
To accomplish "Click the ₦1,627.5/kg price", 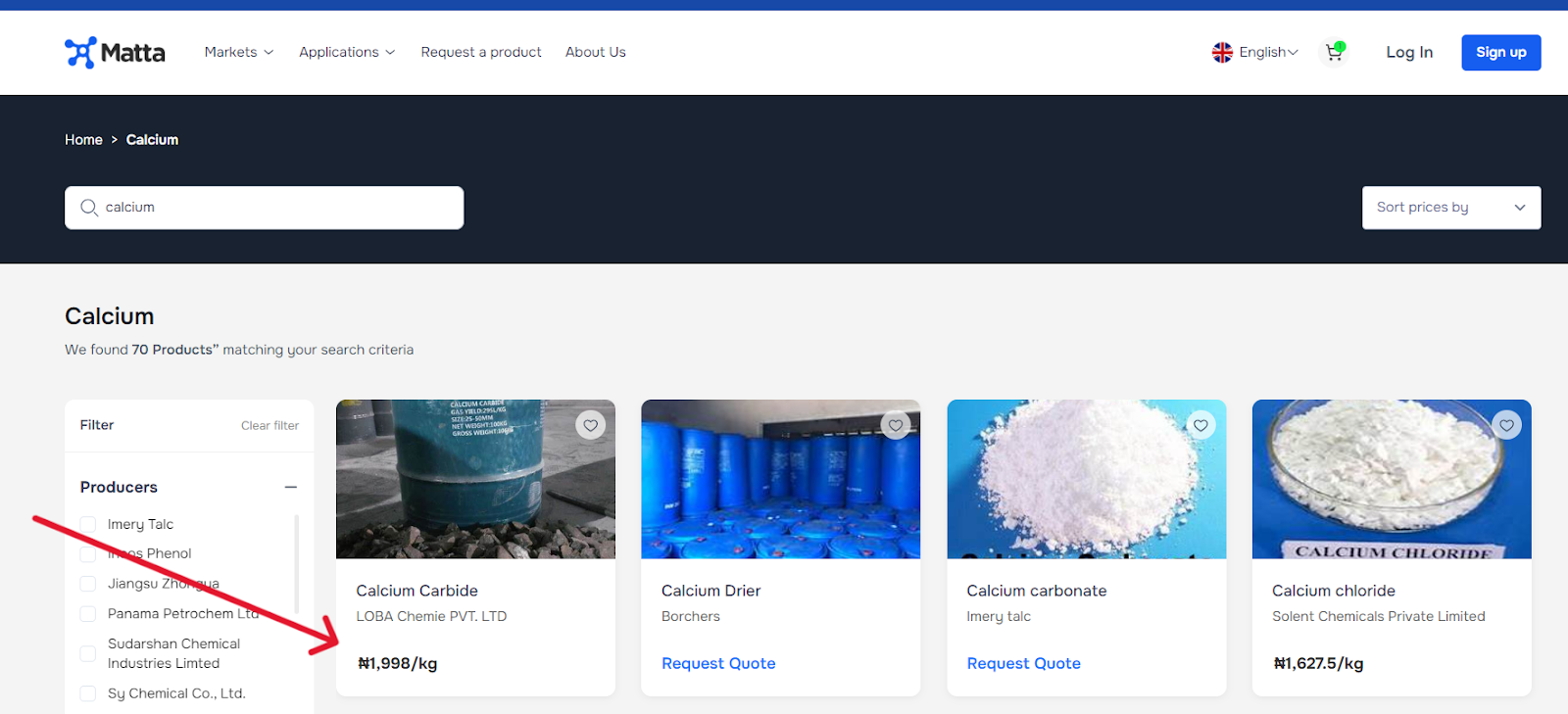I will (x=1318, y=663).
